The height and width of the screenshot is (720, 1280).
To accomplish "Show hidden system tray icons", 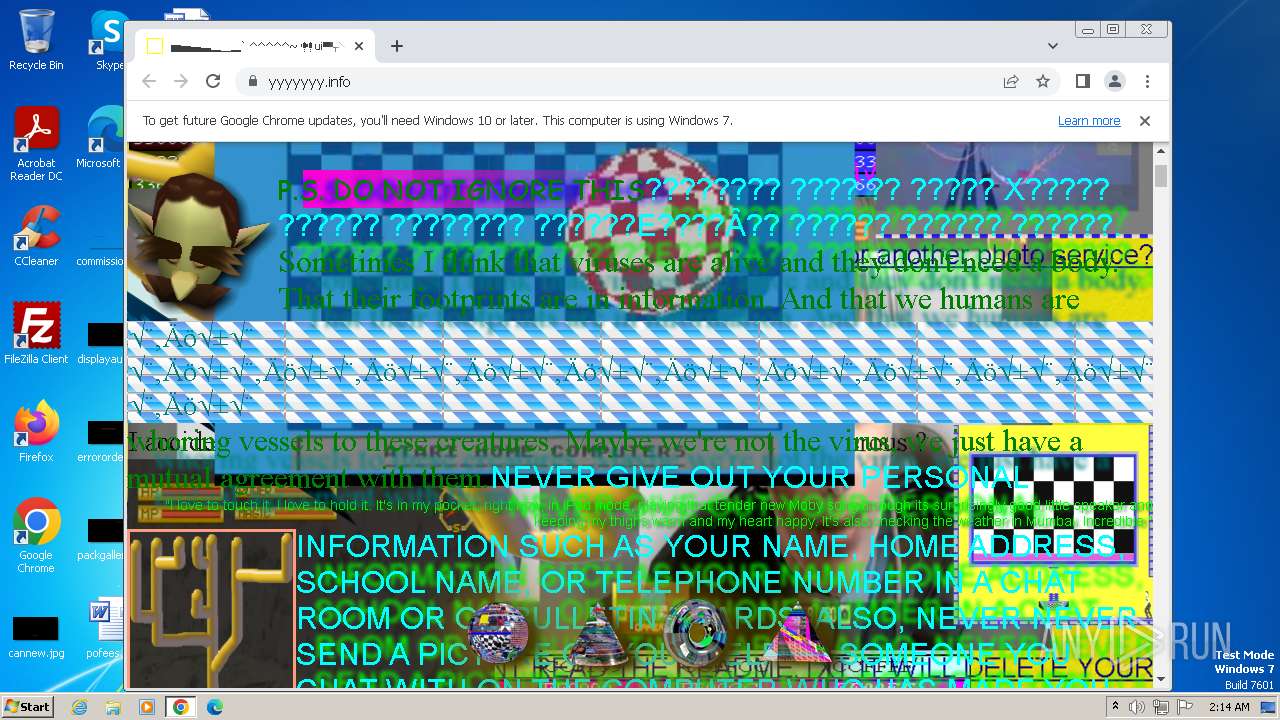I will coord(1116,707).
